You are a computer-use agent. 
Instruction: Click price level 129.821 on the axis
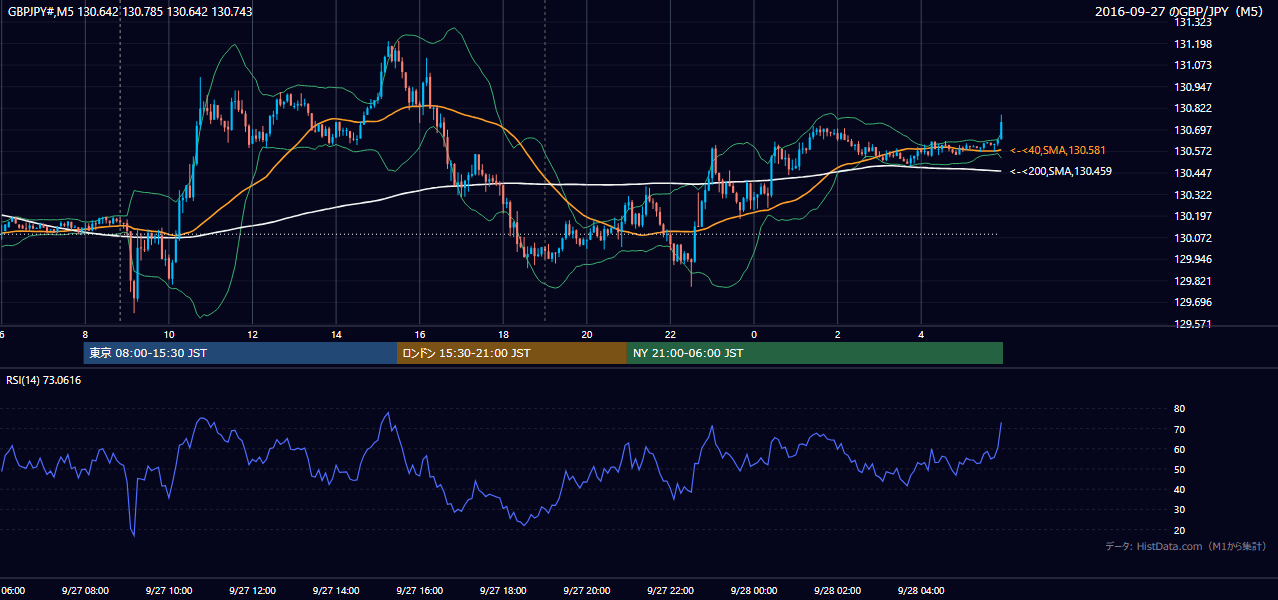1194,281
